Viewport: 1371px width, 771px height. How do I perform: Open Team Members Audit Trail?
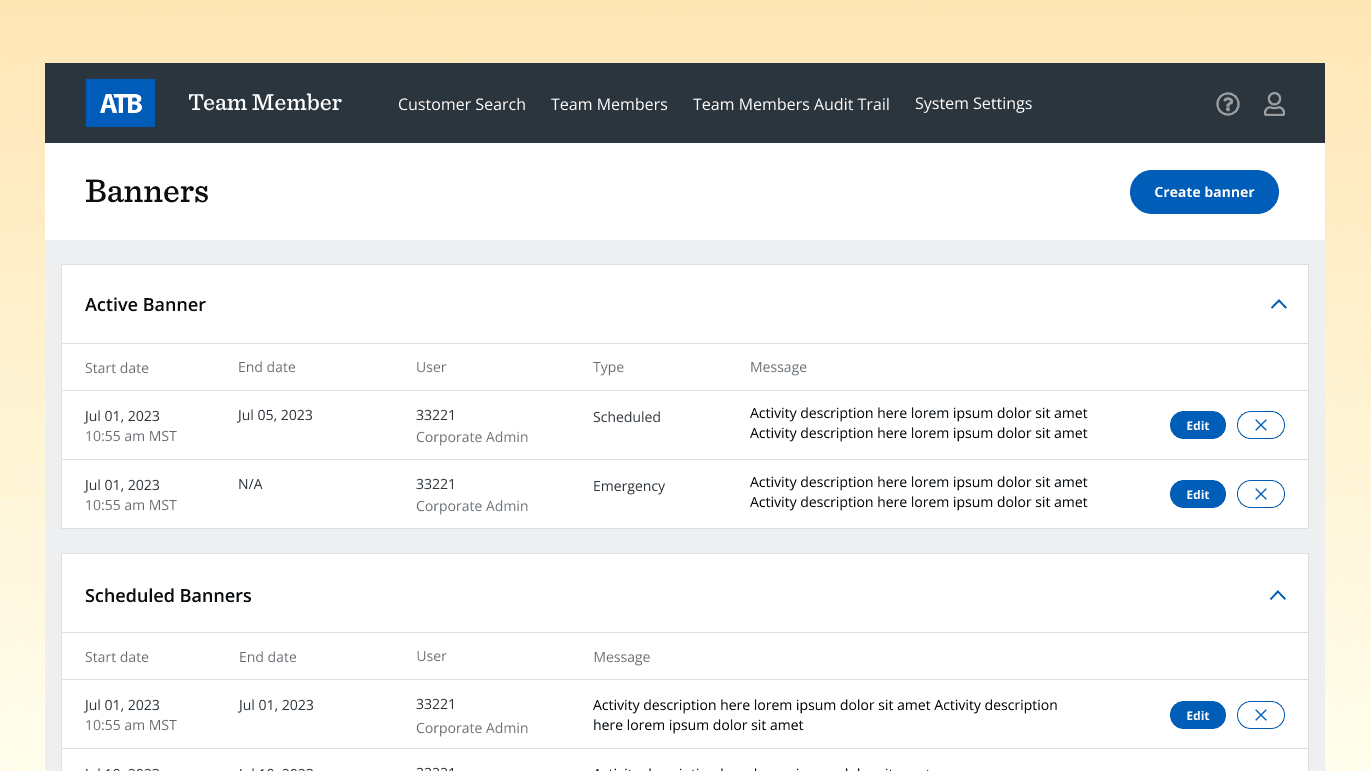[791, 104]
